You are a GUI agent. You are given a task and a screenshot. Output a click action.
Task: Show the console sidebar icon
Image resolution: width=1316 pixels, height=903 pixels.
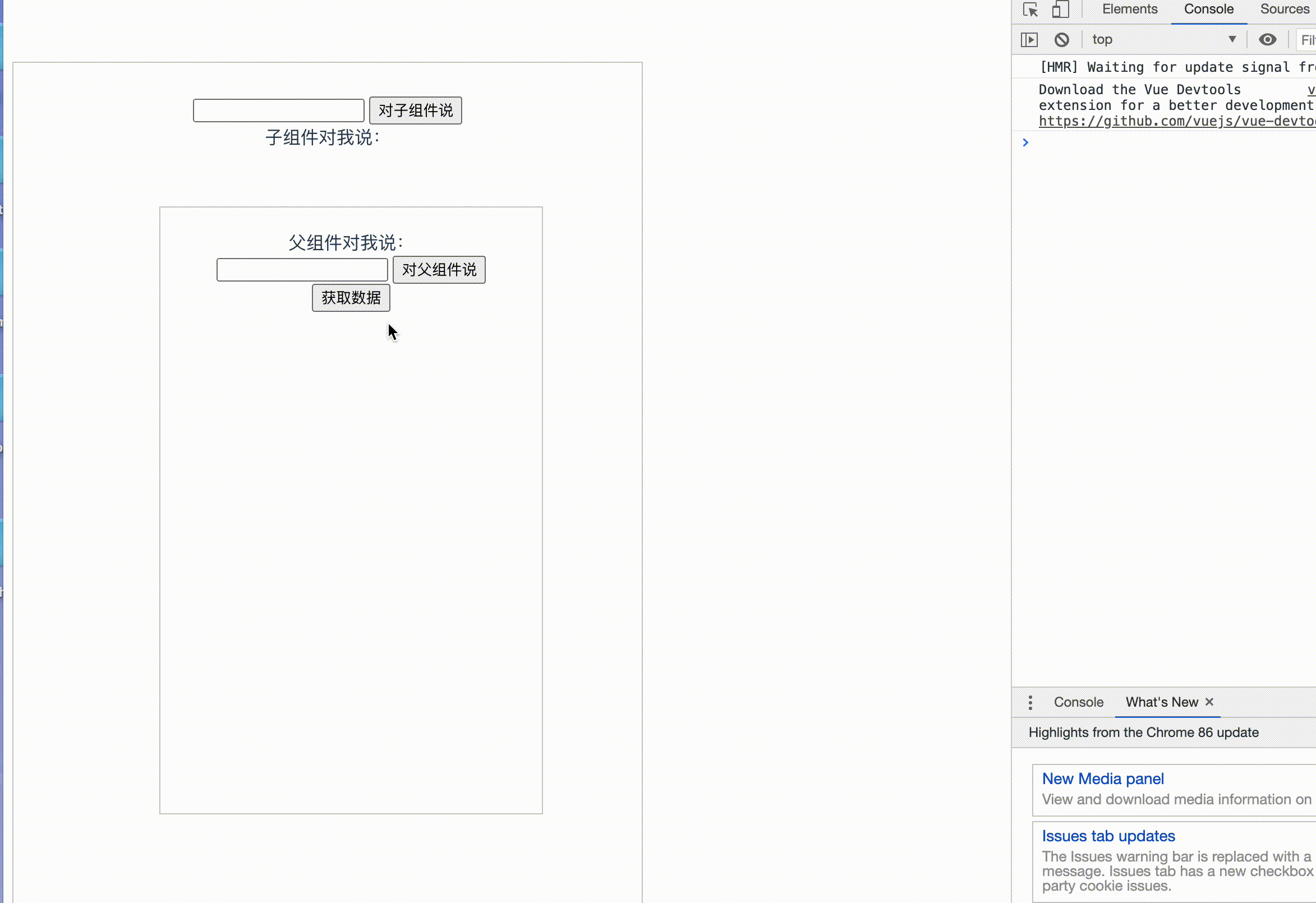[x=1029, y=40]
